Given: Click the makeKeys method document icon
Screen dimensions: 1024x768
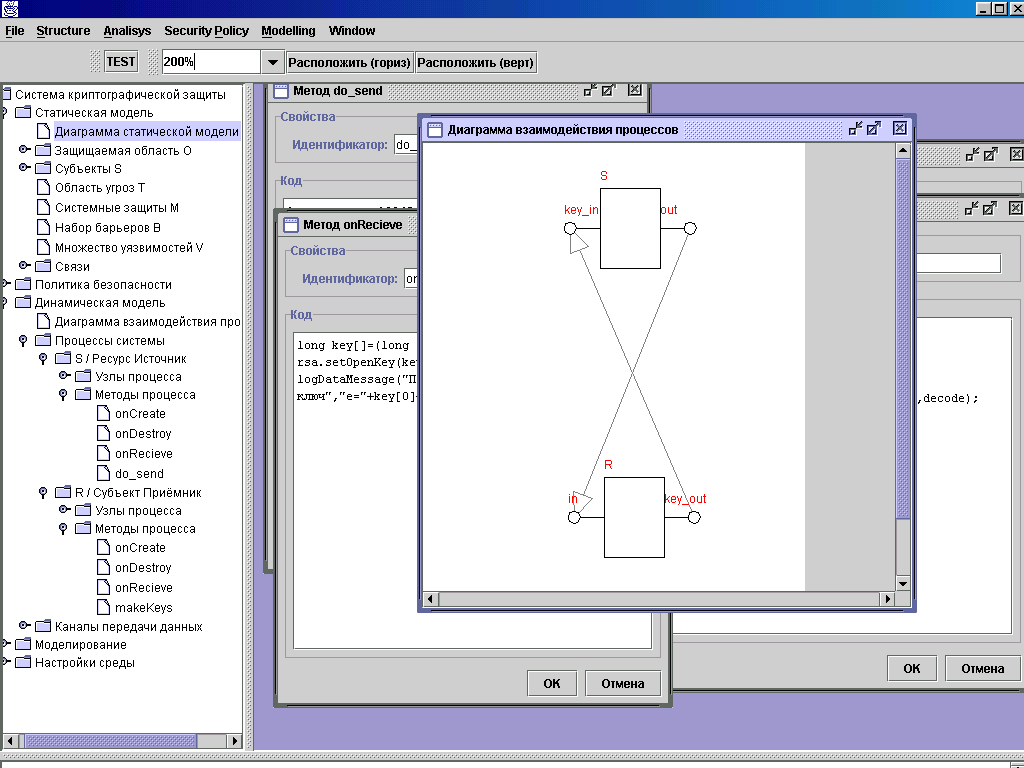Looking at the screenshot, I should tap(103, 607).
